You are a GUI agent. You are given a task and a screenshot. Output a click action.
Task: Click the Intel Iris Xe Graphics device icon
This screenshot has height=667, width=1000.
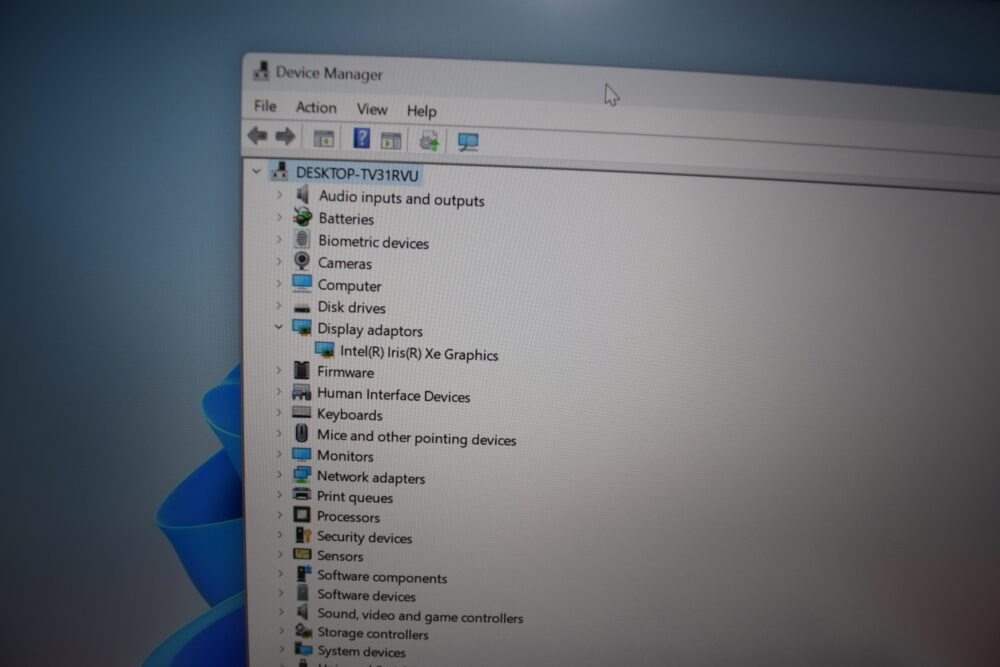pos(325,350)
